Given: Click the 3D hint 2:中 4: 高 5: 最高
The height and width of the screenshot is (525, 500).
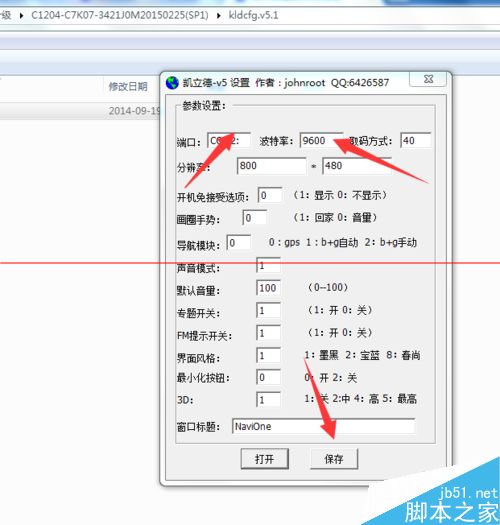Looking at the screenshot, I should pyautogui.click(x=374, y=399).
